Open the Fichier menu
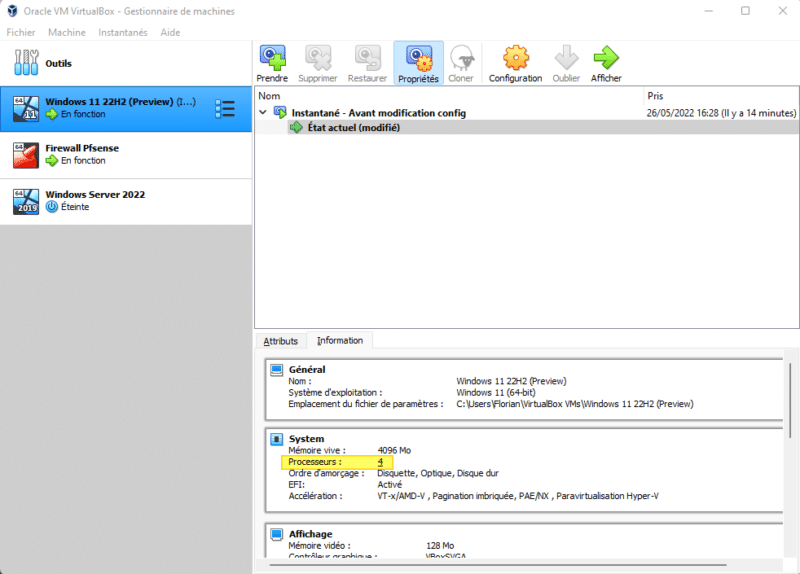Screen dimensions: 800x574 point(21,32)
